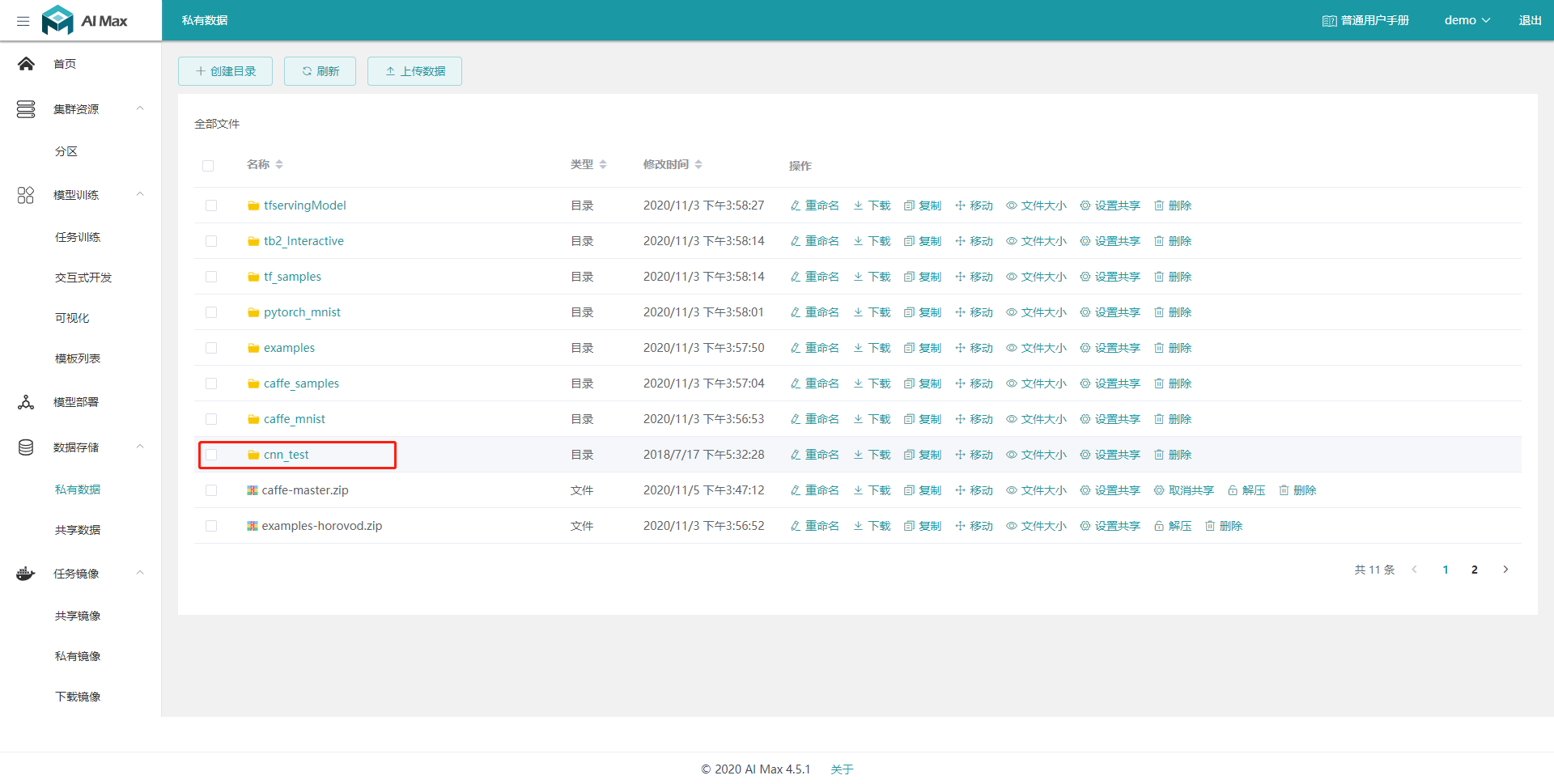Click the 上传数据 upload button

[414, 70]
